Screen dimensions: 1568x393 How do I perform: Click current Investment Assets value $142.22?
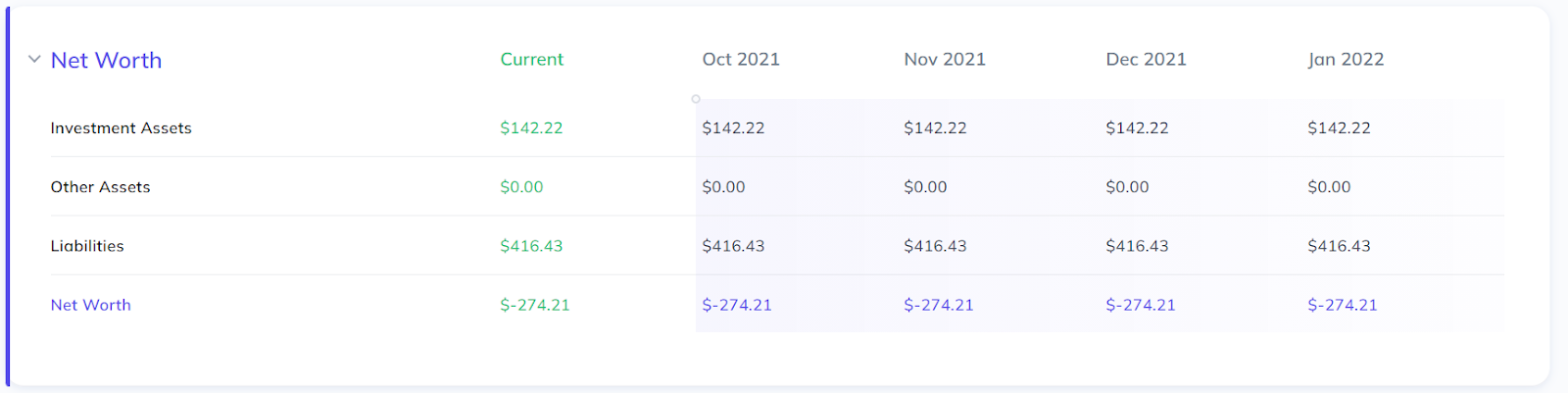531,128
